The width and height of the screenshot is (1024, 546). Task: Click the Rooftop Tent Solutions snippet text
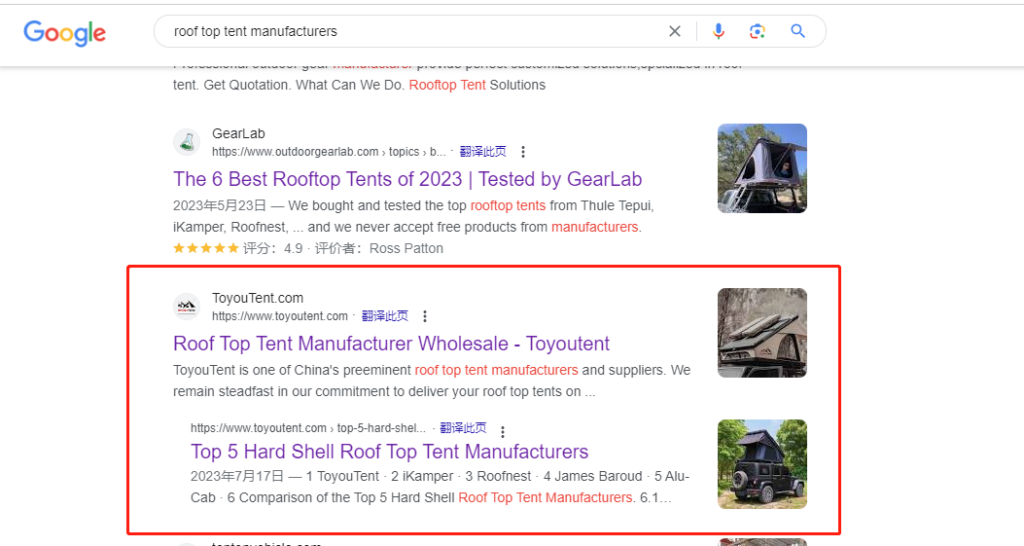[x=477, y=85]
